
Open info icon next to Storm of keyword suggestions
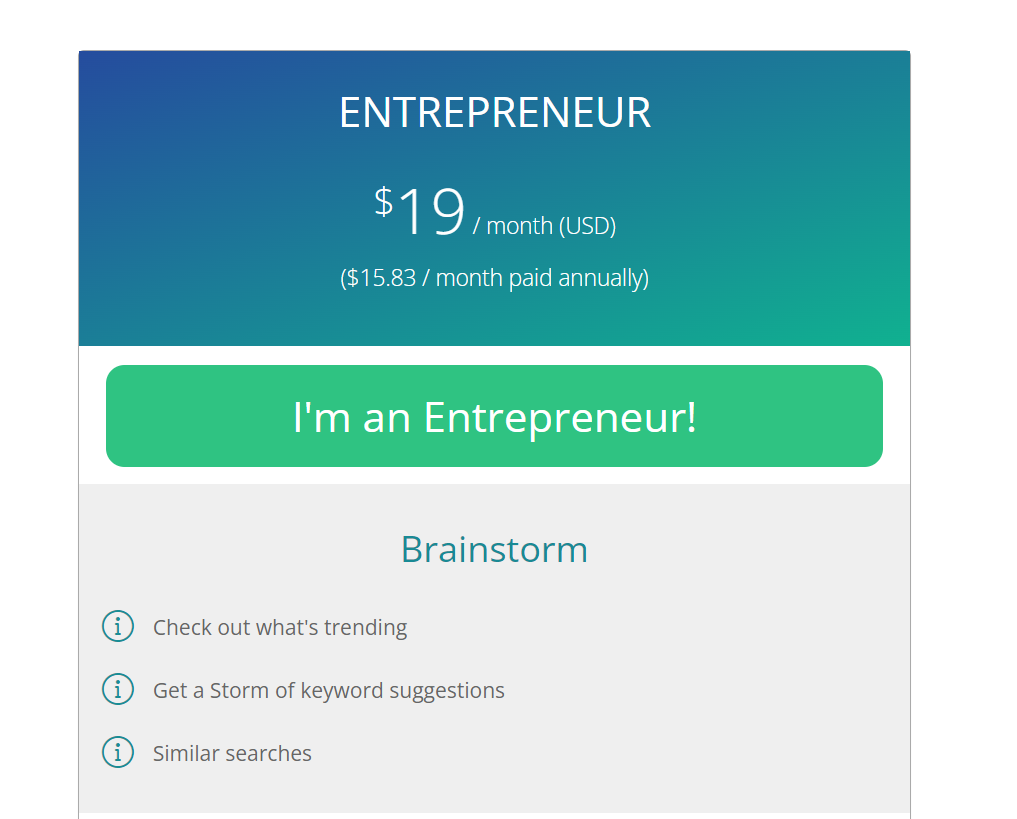click(x=118, y=689)
